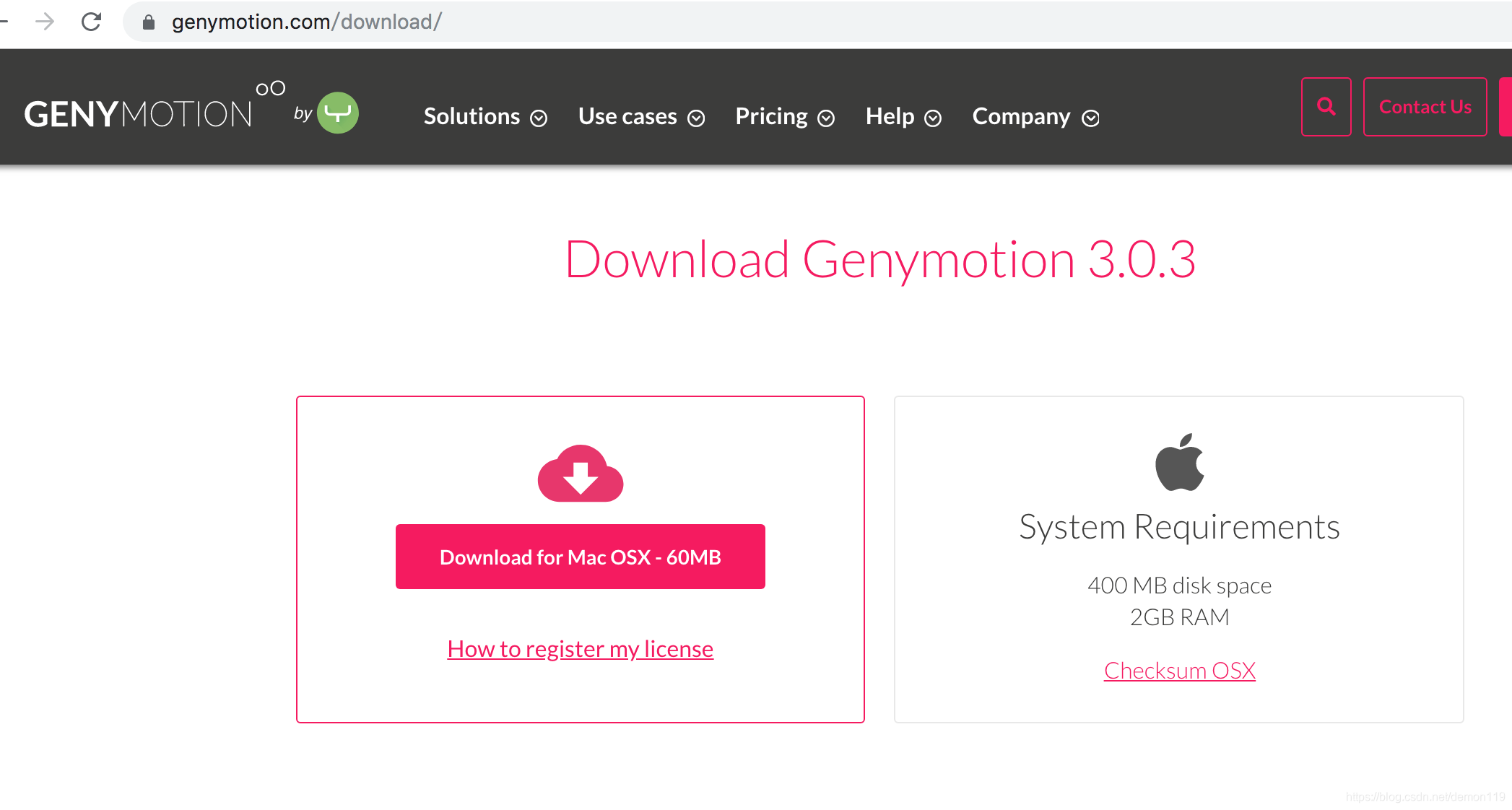Expand the Solutions menu chevron
This screenshot has width=1512, height=810.
(x=539, y=118)
